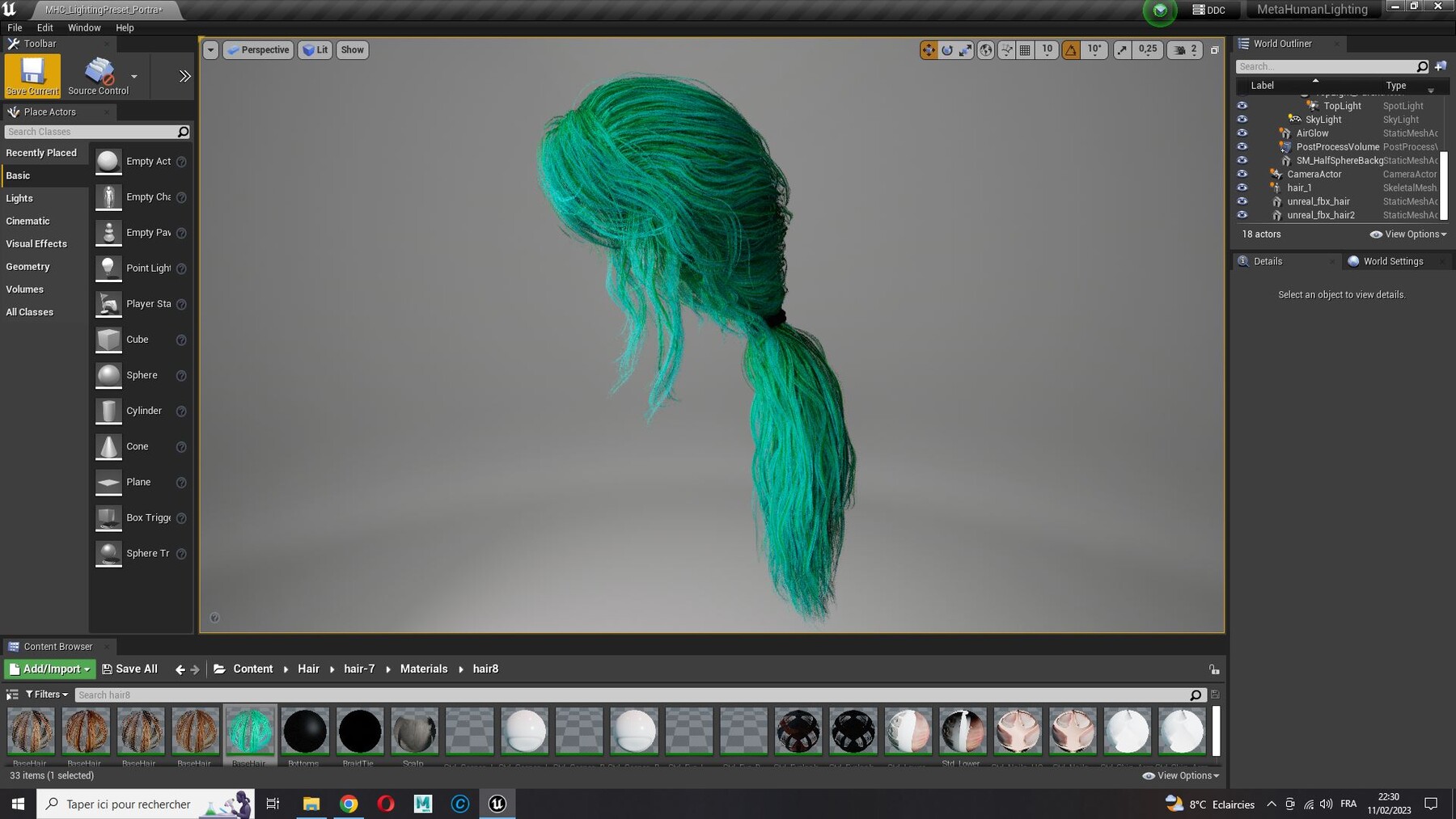The height and width of the screenshot is (819, 1456).
Task: Click the Save All button
Action: (129, 669)
